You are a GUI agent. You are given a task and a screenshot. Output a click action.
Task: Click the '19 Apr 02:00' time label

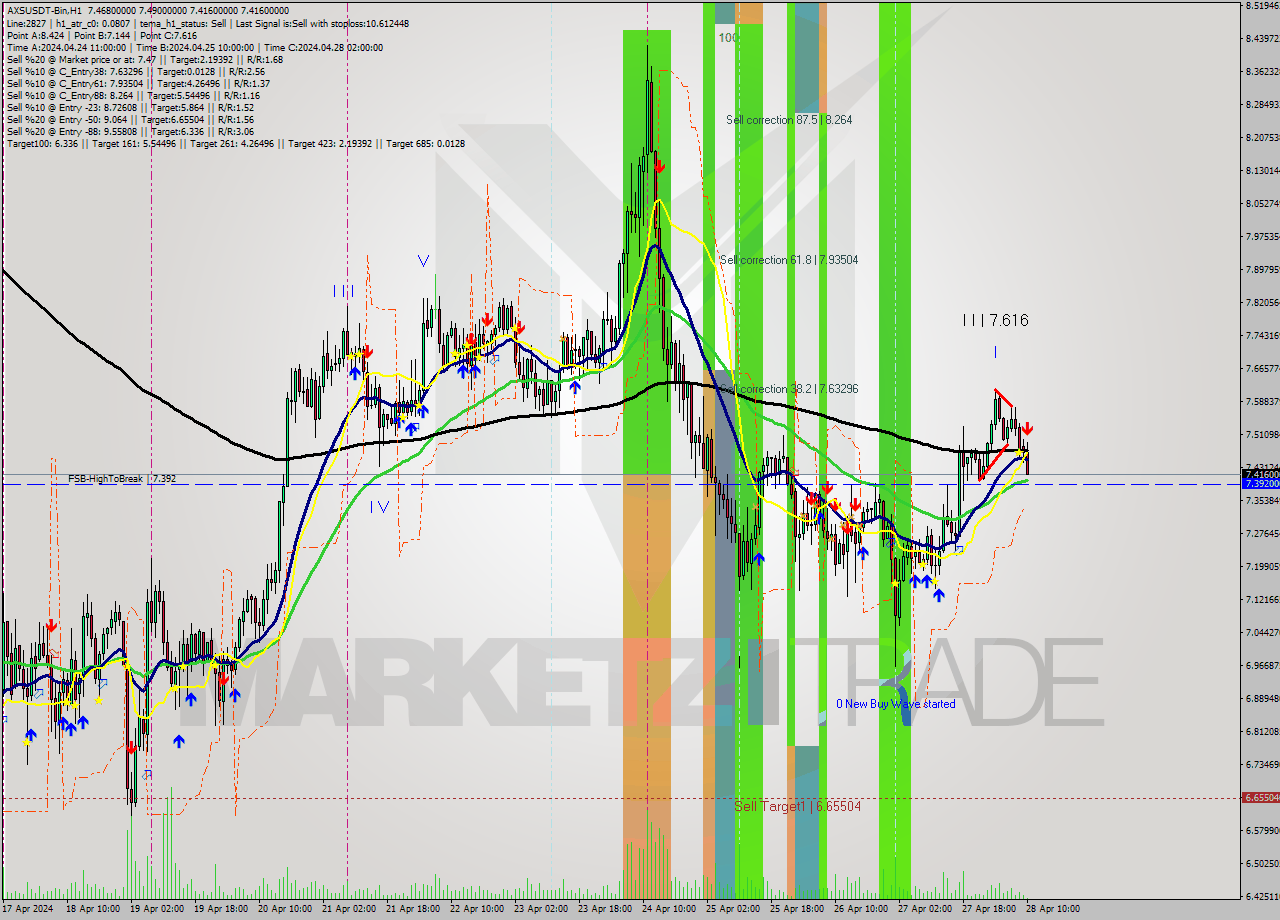pos(157,909)
